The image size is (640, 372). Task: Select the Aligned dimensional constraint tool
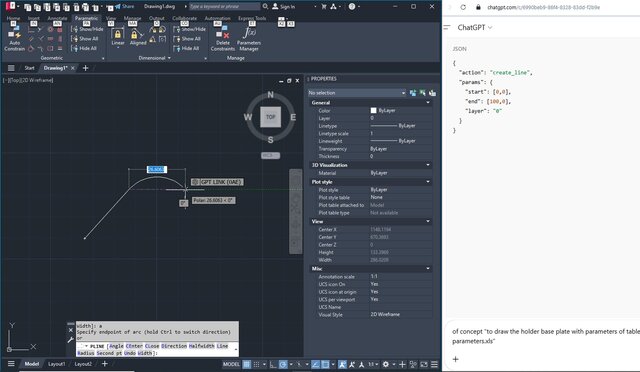(138, 38)
